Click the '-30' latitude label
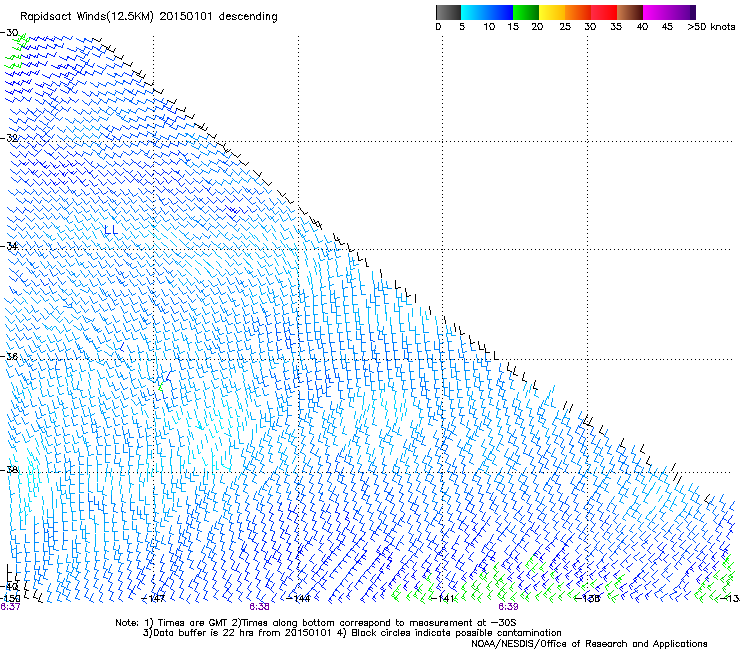 [9, 33]
